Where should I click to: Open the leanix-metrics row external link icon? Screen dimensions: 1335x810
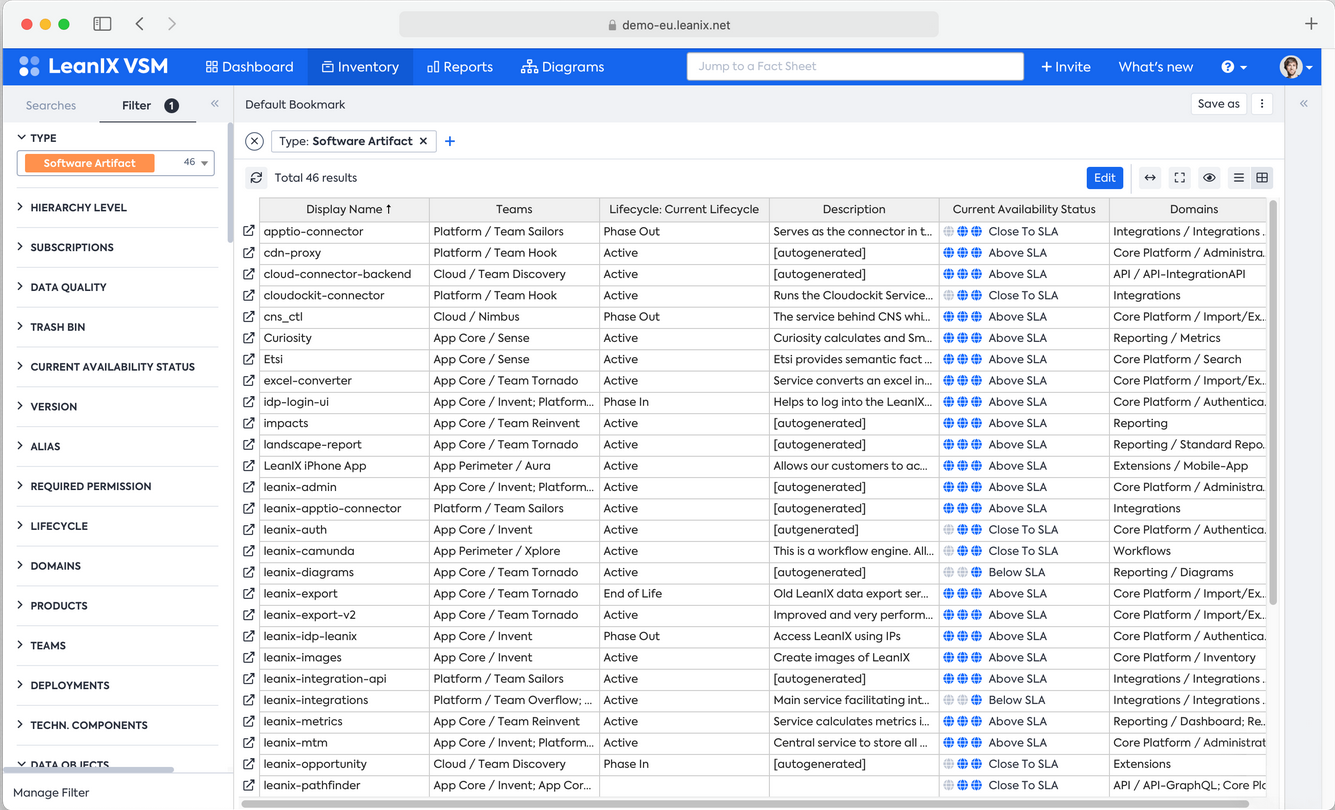pos(249,721)
